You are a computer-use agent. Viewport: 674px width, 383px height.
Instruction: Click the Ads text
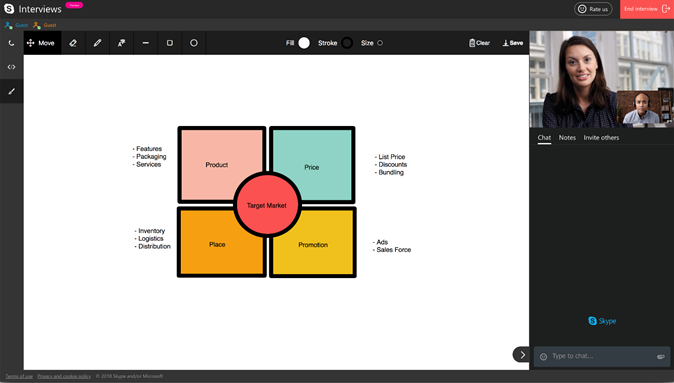click(x=380, y=242)
